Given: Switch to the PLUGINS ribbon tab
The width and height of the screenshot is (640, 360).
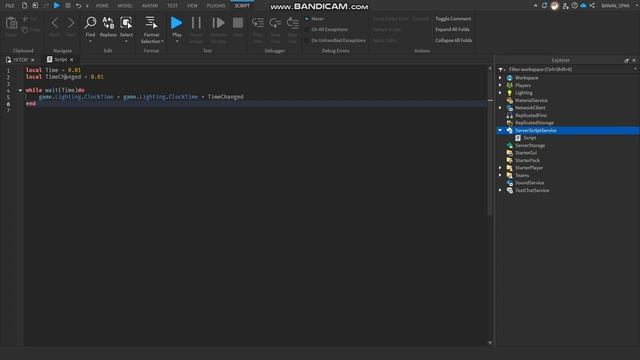Looking at the screenshot, I should pos(216,6).
